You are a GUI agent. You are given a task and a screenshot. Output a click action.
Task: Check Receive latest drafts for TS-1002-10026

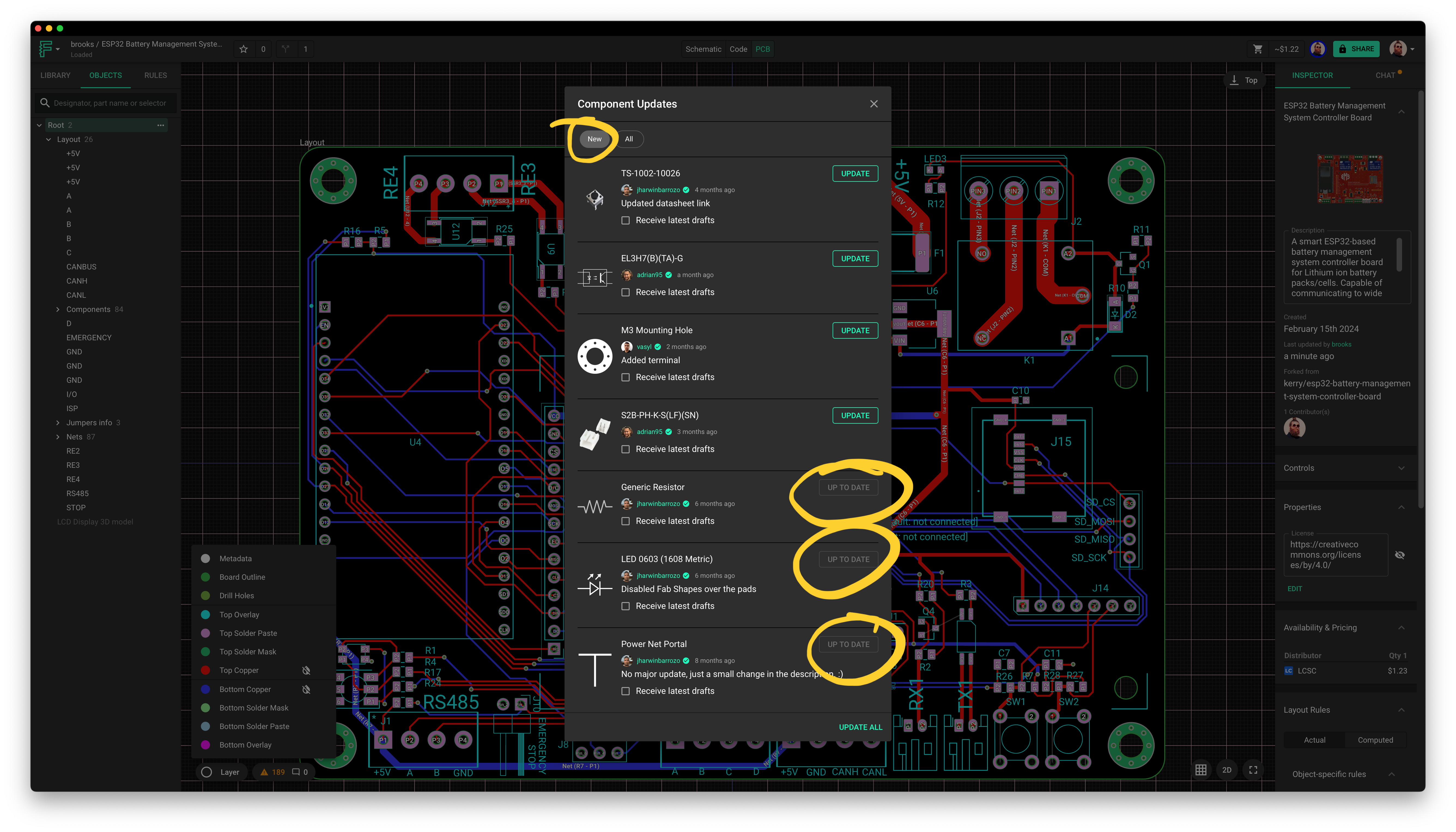[x=626, y=221]
